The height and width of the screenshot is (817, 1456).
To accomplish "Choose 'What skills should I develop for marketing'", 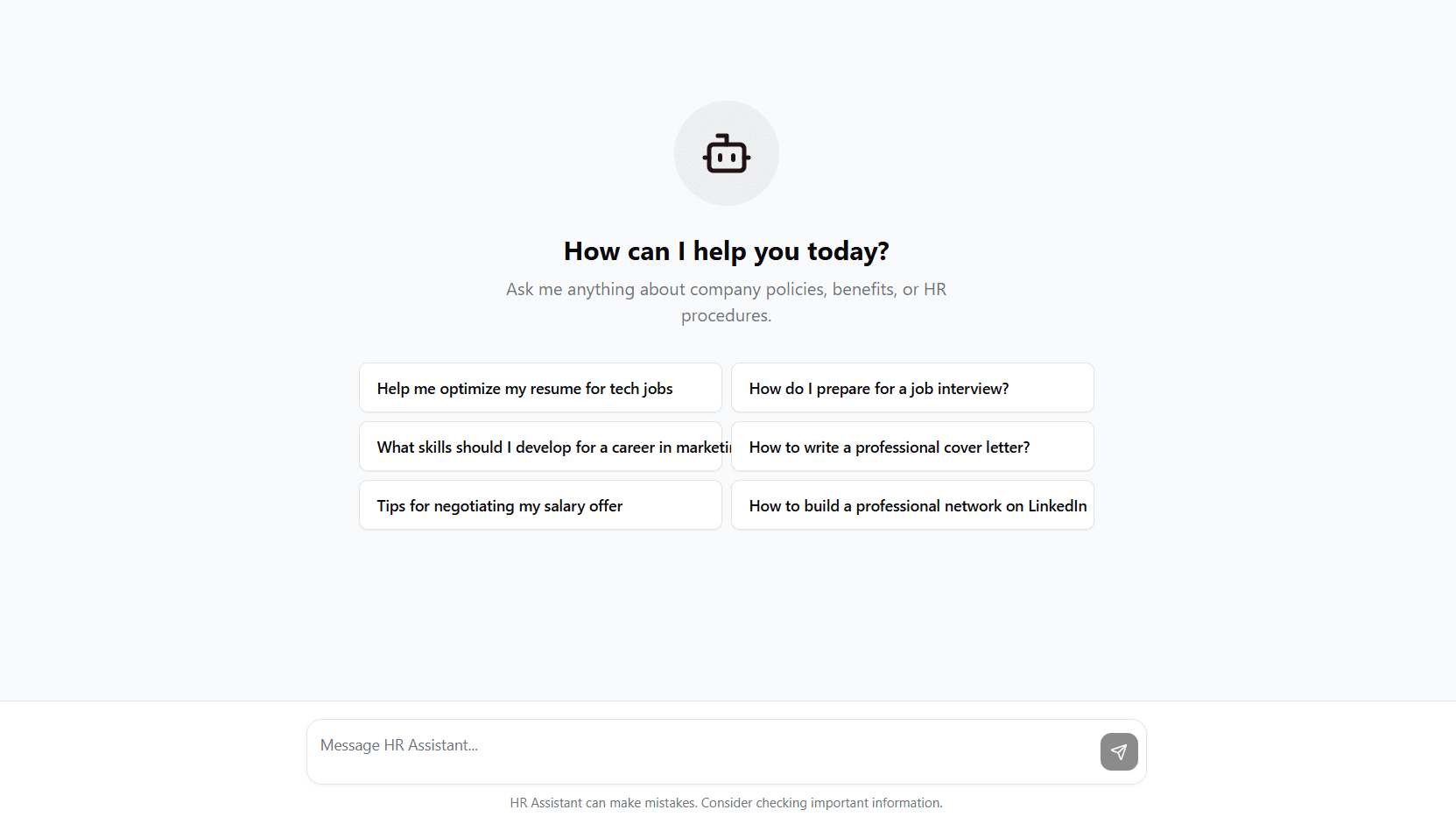I will [x=539, y=447].
